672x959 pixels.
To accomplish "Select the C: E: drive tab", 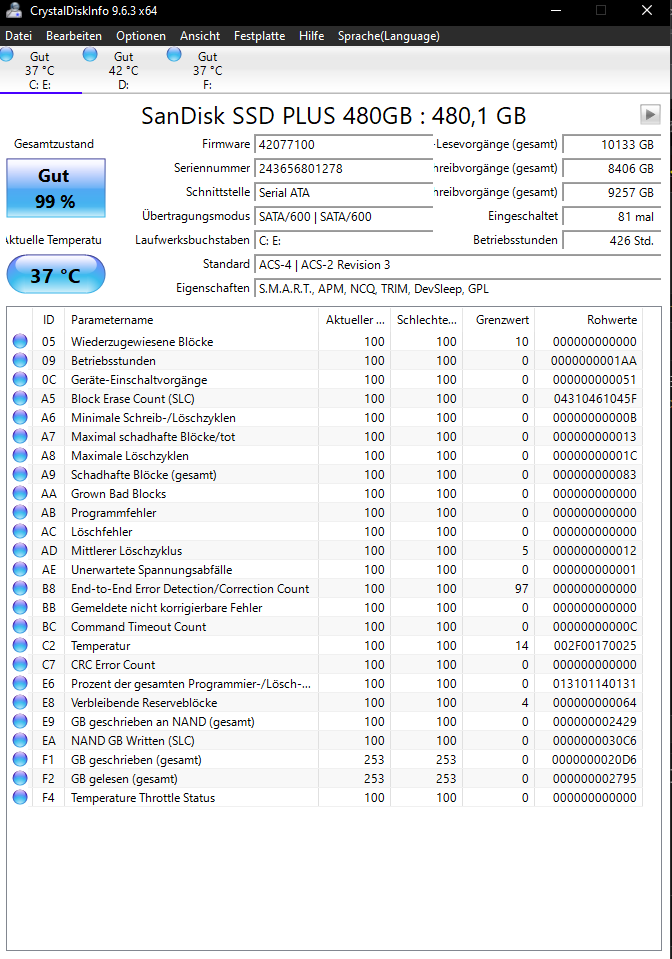I will 40,70.
